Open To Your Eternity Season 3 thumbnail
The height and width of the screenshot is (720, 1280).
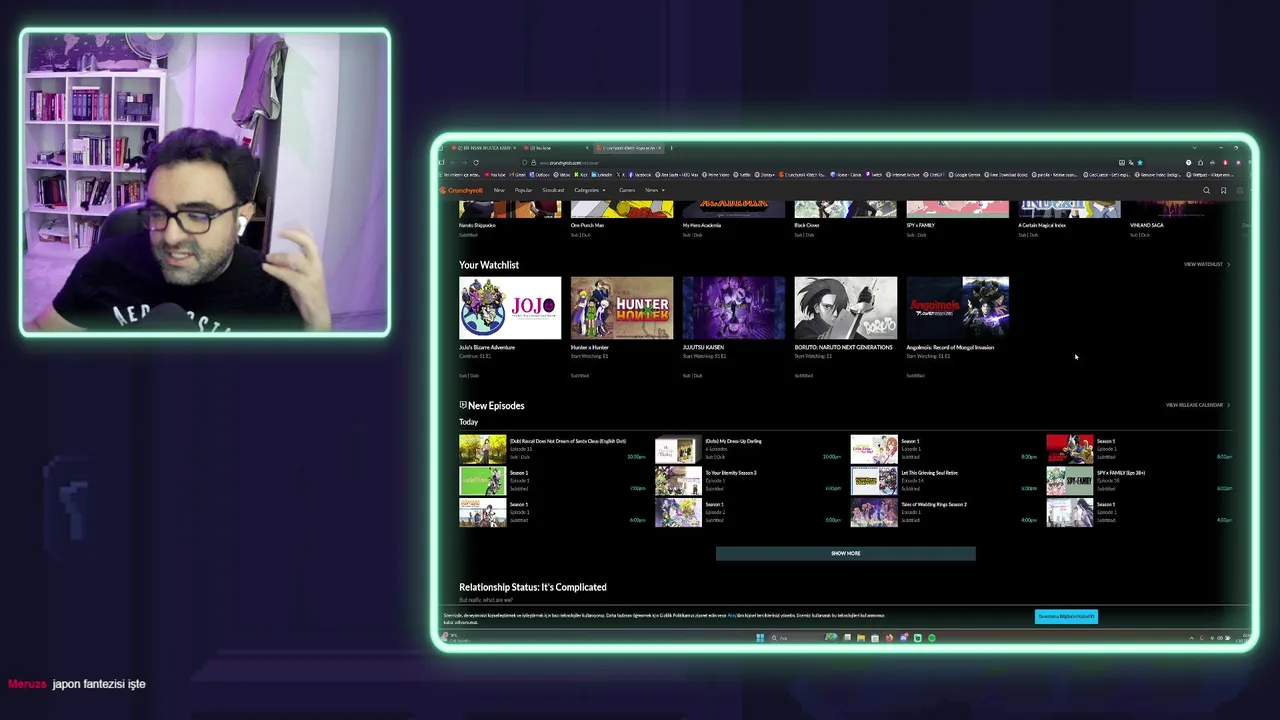tap(678, 480)
